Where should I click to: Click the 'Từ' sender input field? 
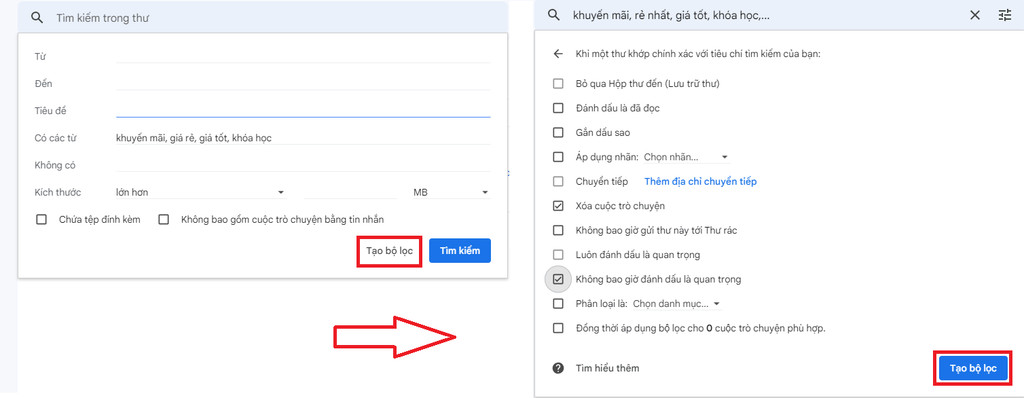click(x=303, y=56)
